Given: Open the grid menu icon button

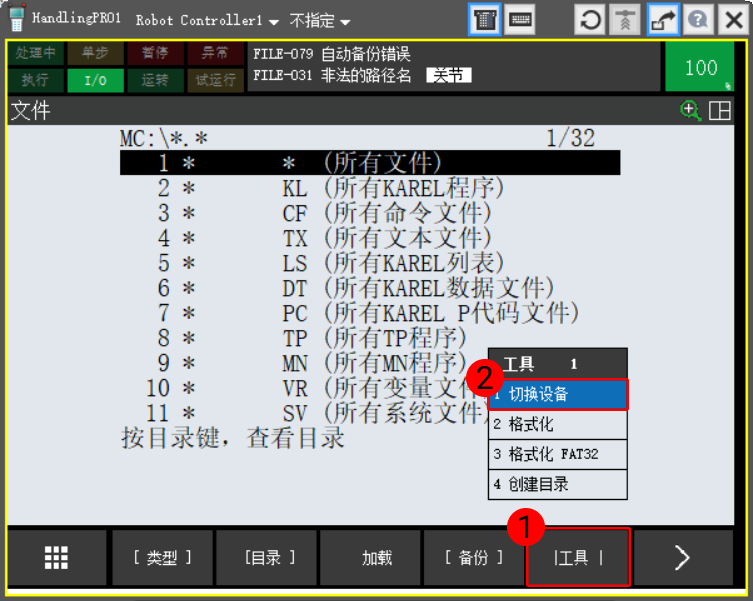Looking at the screenshot, I should (56, 558).
